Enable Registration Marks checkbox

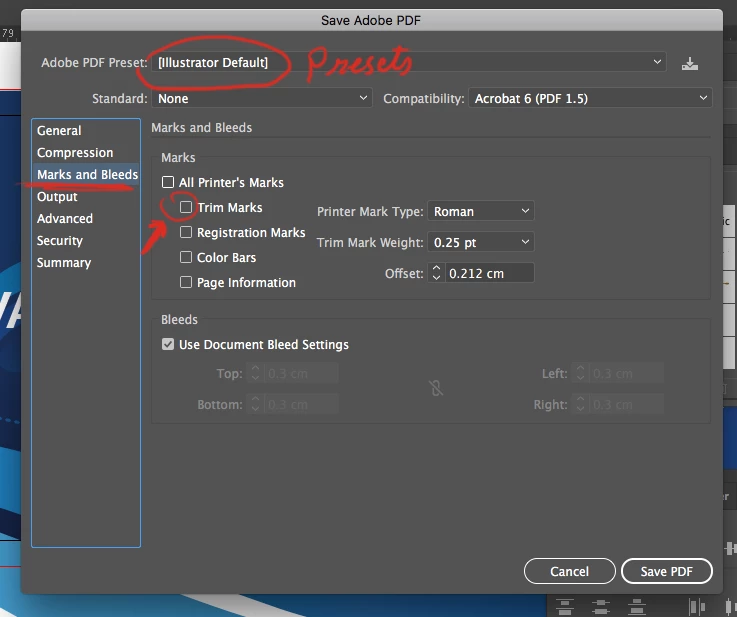pyautogui.click(x=186, y=232)
